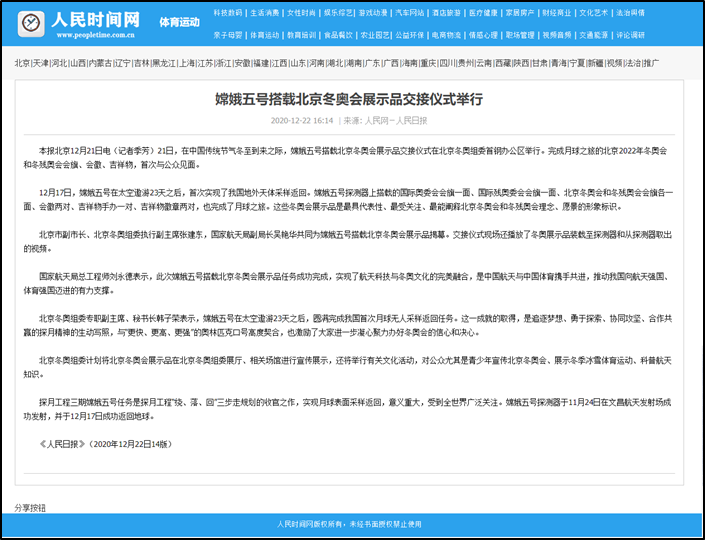This screenshot has width=705, height=540.
Task: Open the 人民时间网 site title link
Action: tap(95, 20)
